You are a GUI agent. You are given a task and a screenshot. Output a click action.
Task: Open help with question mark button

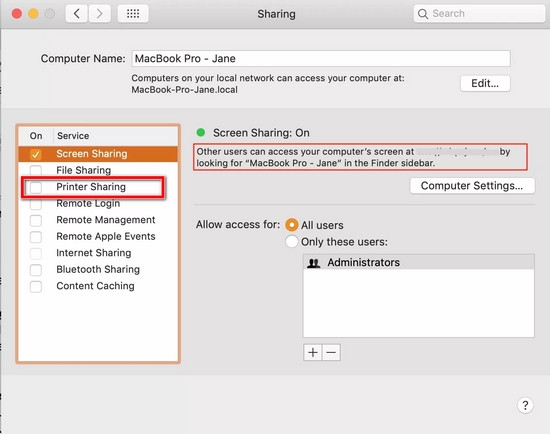525,405
